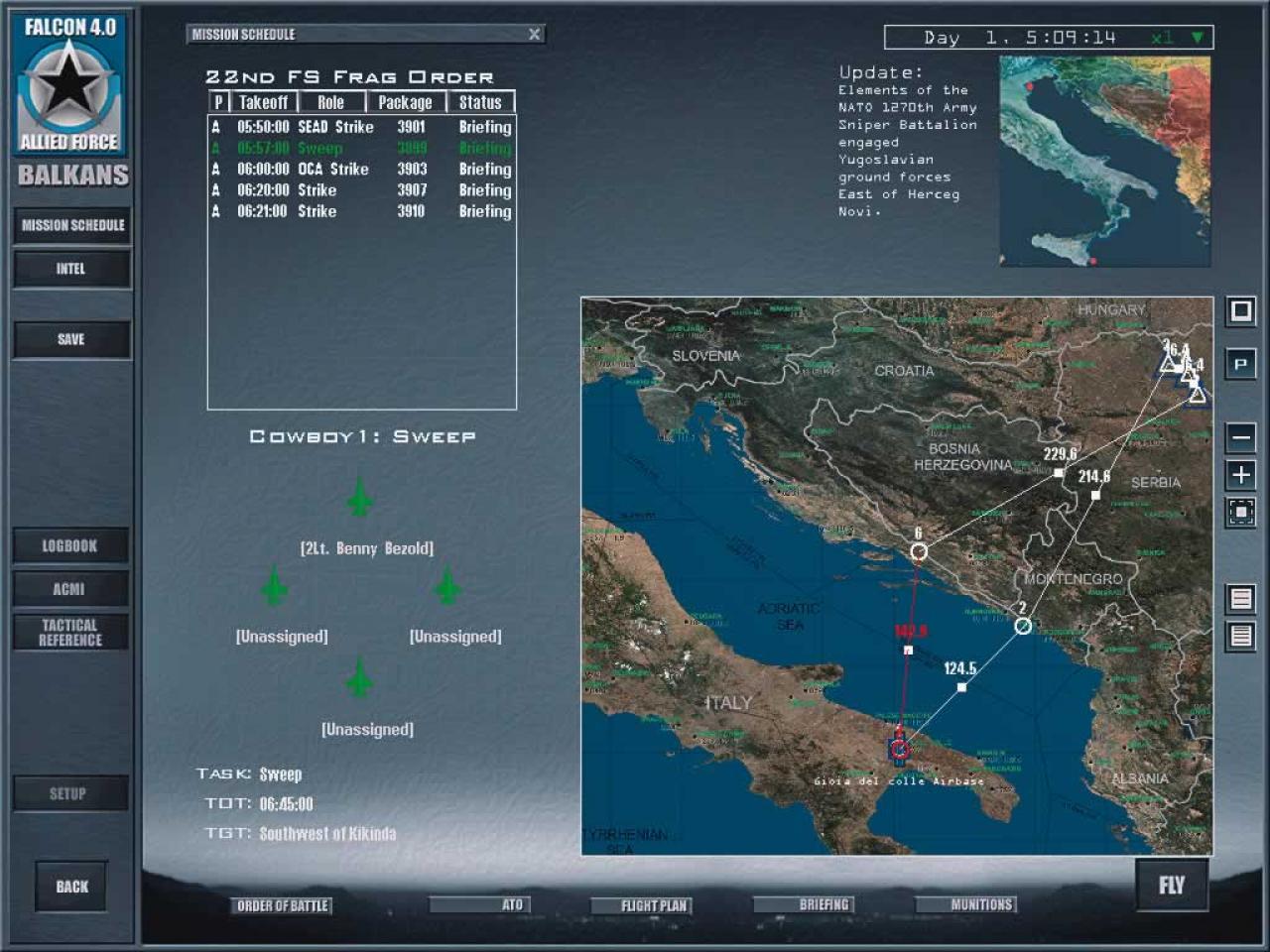Click the Briefing status of package 3910
1270x952 pixels.
485,211
